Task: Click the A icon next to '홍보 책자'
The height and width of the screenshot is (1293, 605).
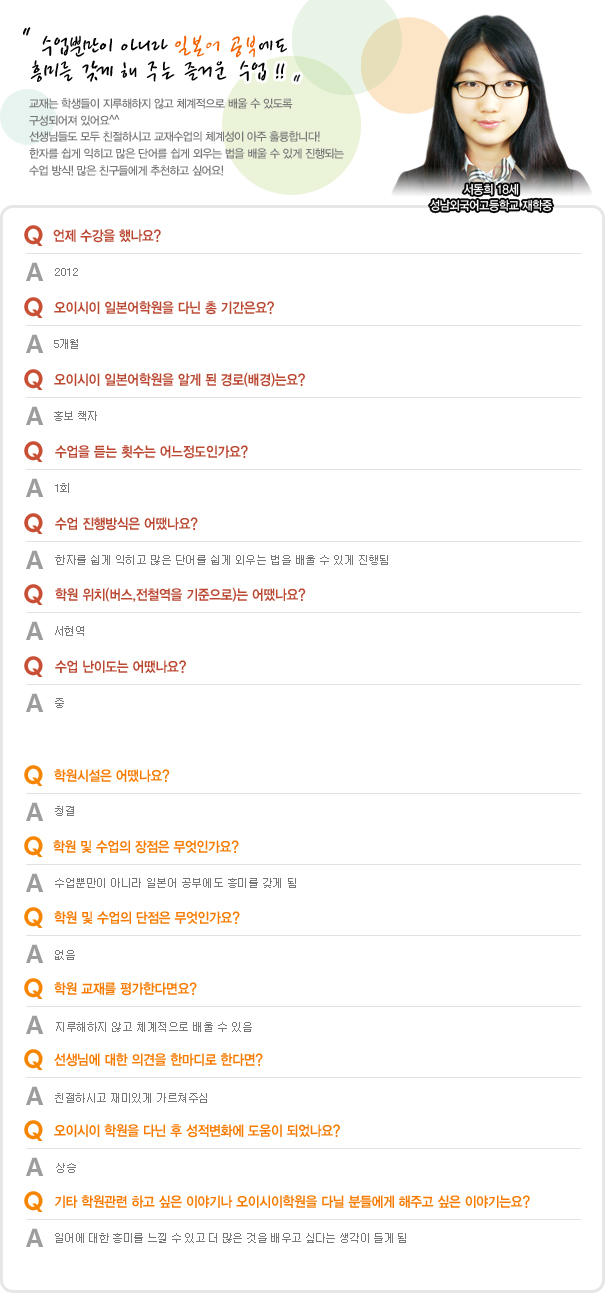Action: [34, 415]
